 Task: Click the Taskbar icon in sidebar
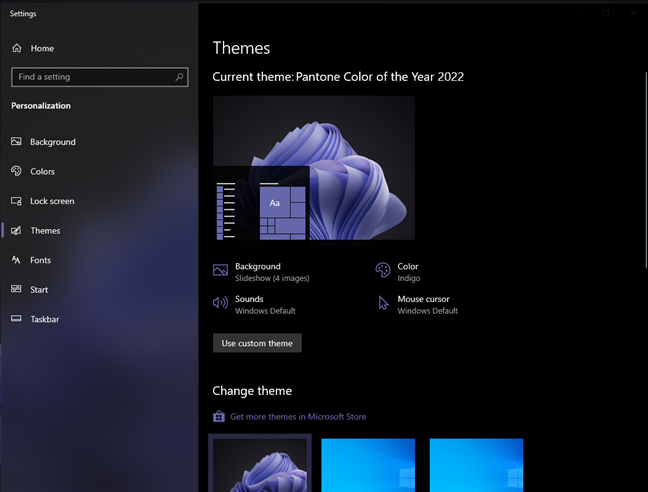(16, 318)
